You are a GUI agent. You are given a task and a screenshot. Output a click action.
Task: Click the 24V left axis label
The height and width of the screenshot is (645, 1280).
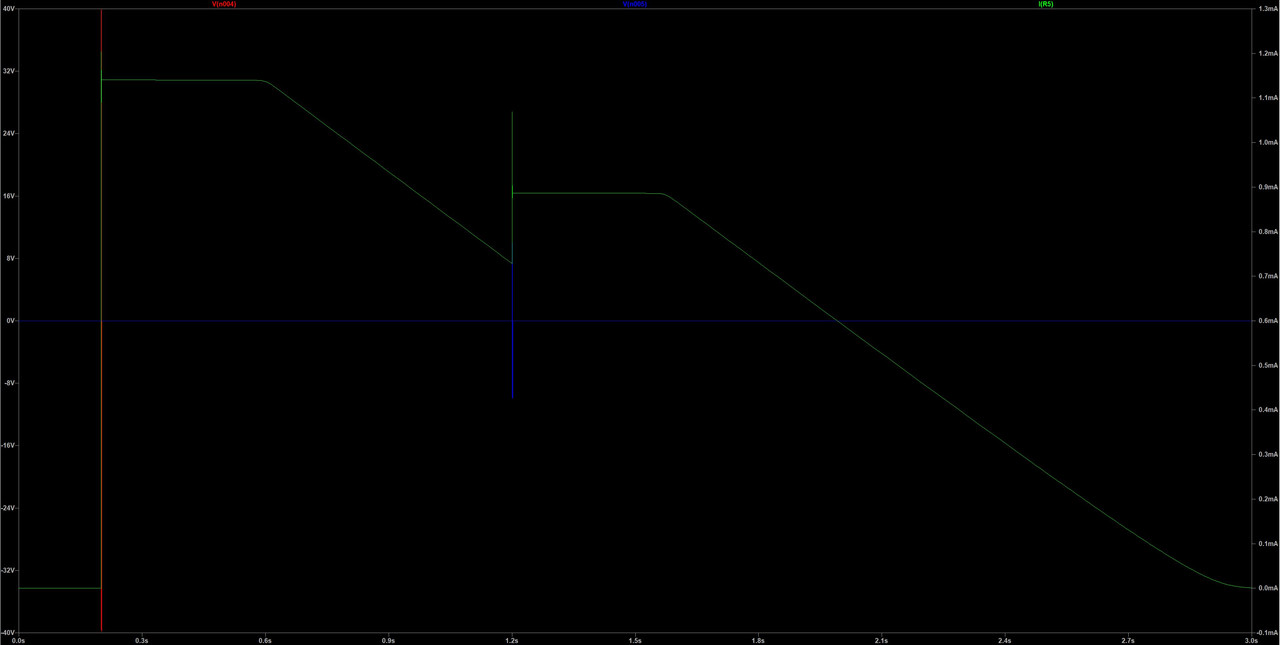[x=9, y=134]
